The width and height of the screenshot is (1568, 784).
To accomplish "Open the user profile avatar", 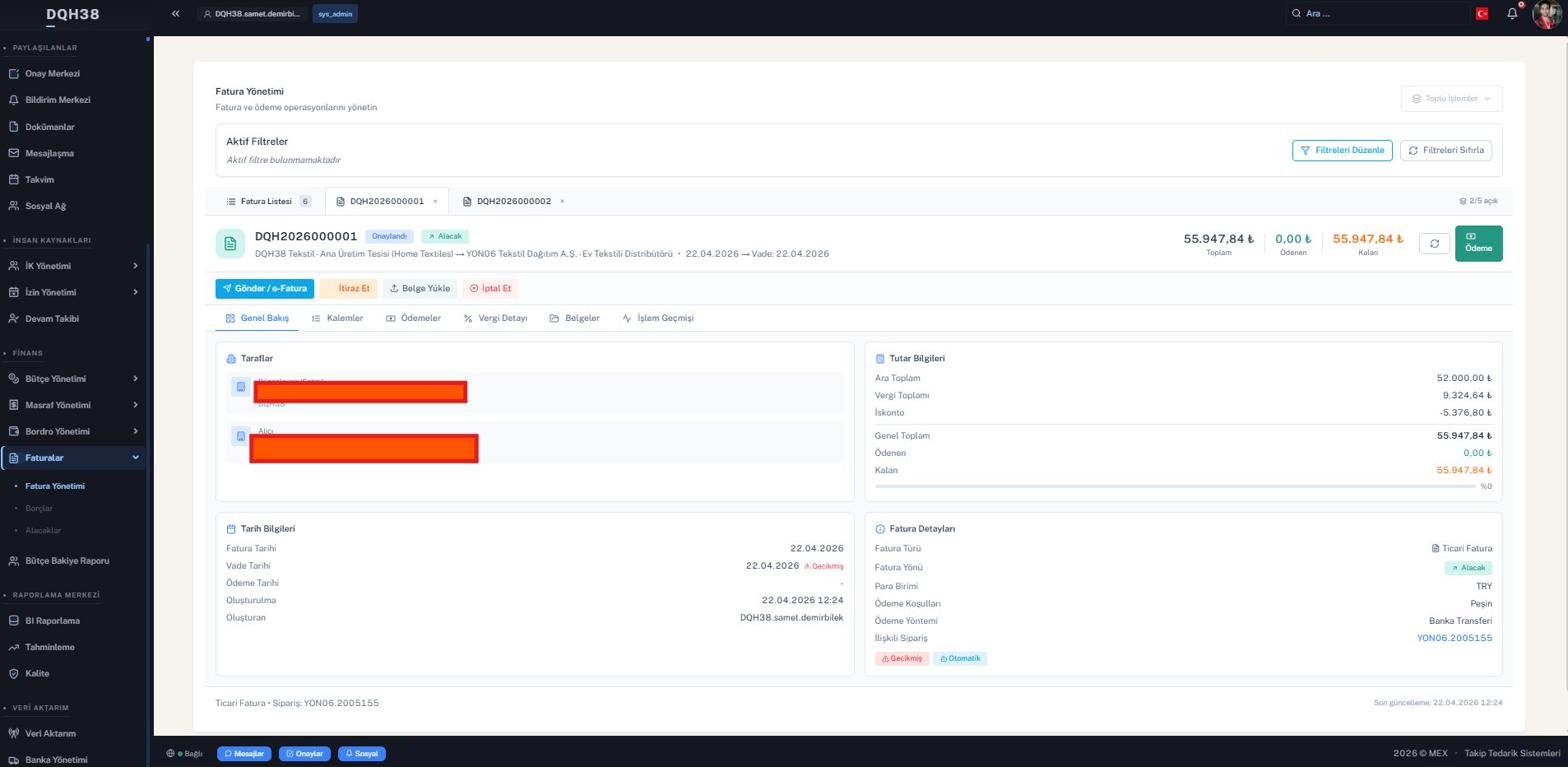I will [1547, 14].
